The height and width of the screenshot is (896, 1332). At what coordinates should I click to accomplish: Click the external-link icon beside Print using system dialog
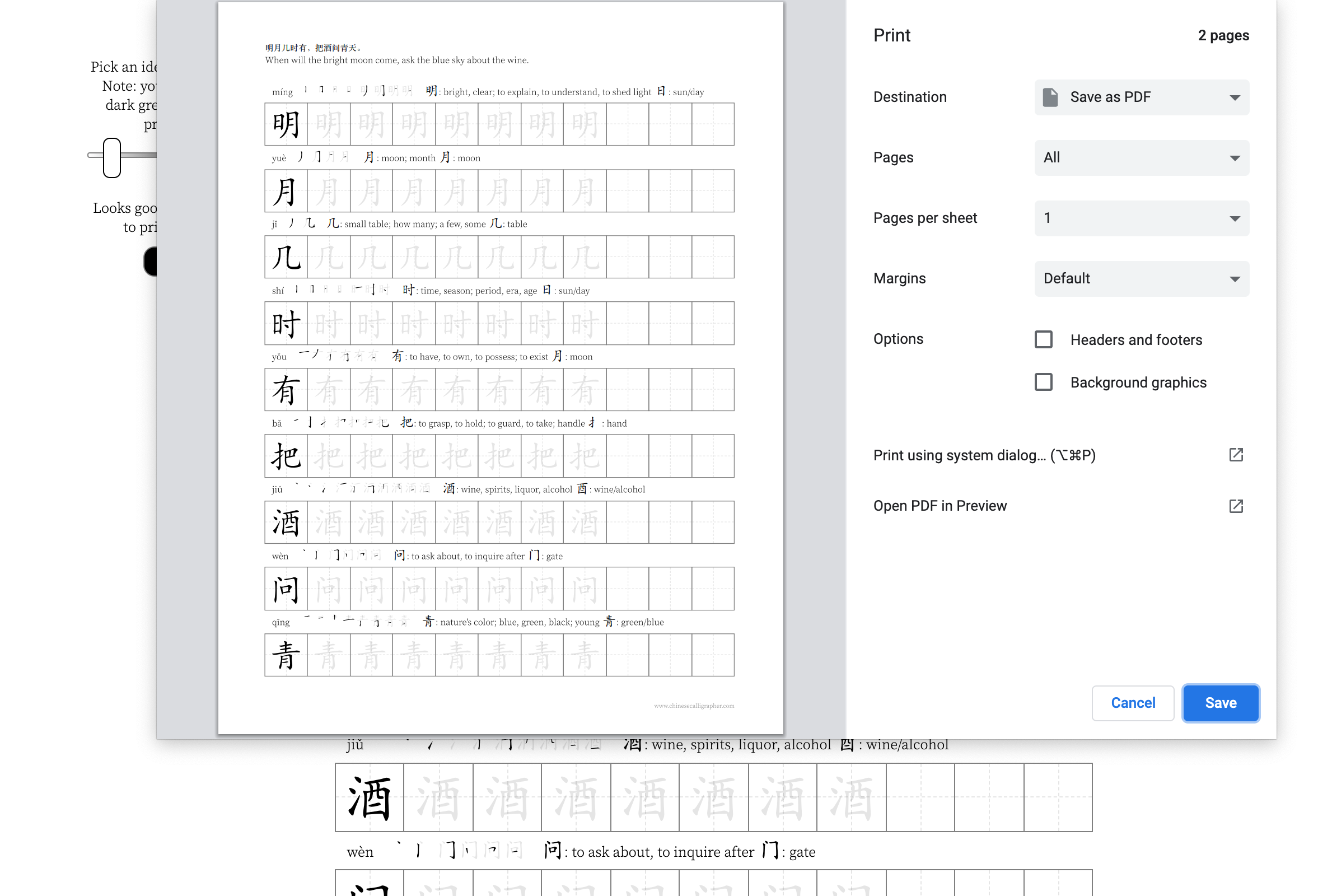pyautogui.click(x=1236, y=455)
